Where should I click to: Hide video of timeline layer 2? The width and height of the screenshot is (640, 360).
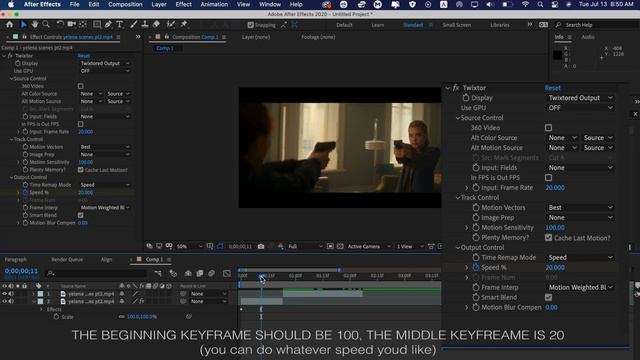coord(4,301)
